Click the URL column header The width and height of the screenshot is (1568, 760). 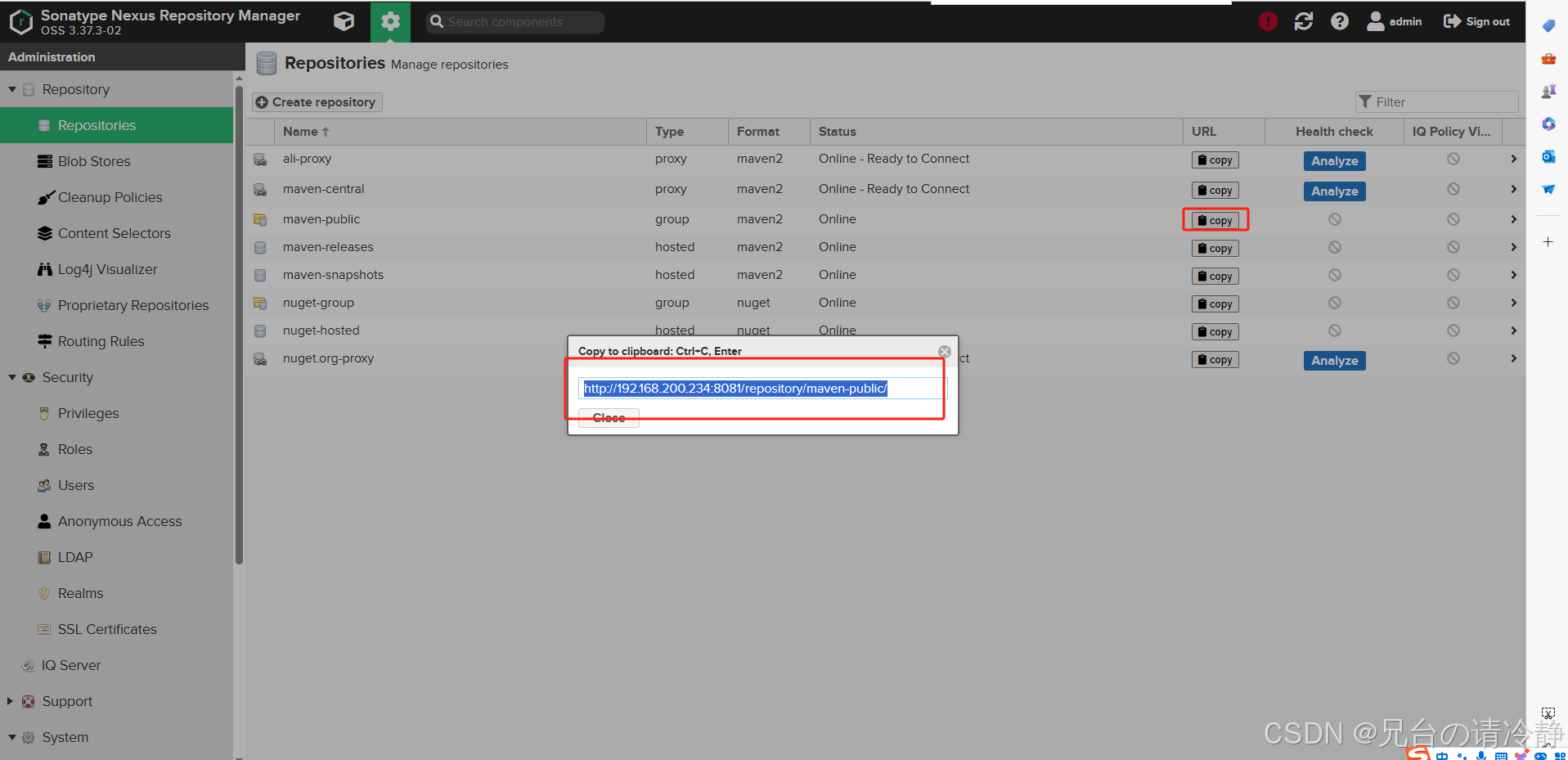[1224, 132]
